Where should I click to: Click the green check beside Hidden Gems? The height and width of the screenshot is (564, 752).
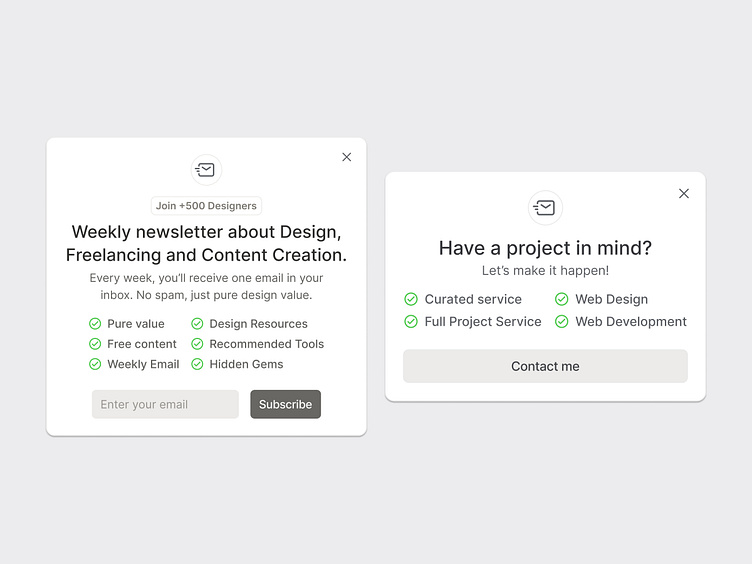(197, 364)
